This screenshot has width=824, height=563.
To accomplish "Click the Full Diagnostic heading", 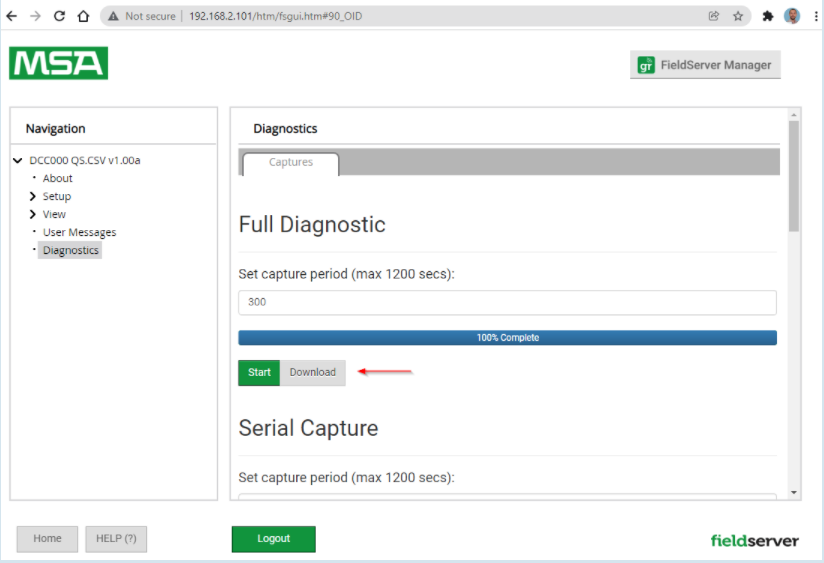I will (312, 225).
